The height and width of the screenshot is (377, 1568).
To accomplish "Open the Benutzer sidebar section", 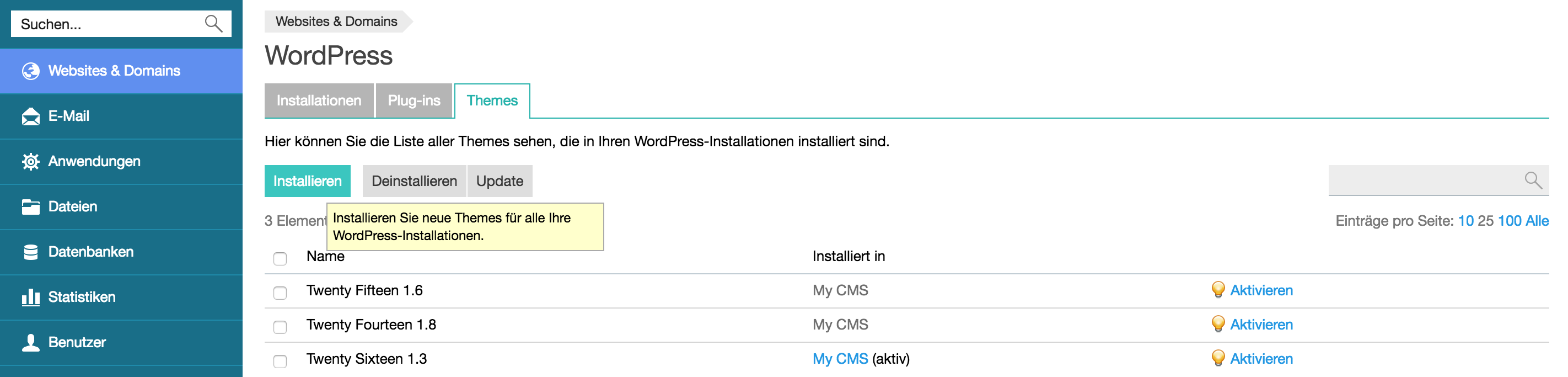I will click(121, 342).
